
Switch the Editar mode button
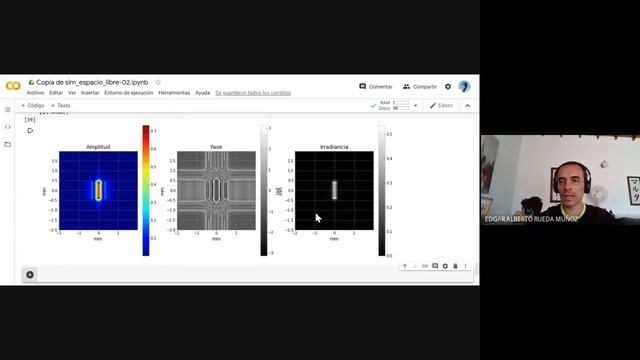pyautogui.click(x=441, y=105)
